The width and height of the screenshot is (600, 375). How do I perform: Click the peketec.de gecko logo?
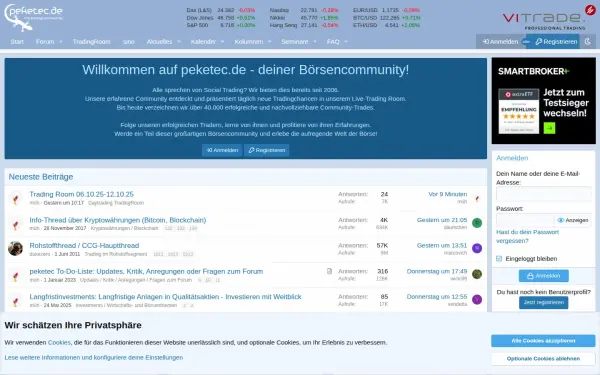coord(33,17)
